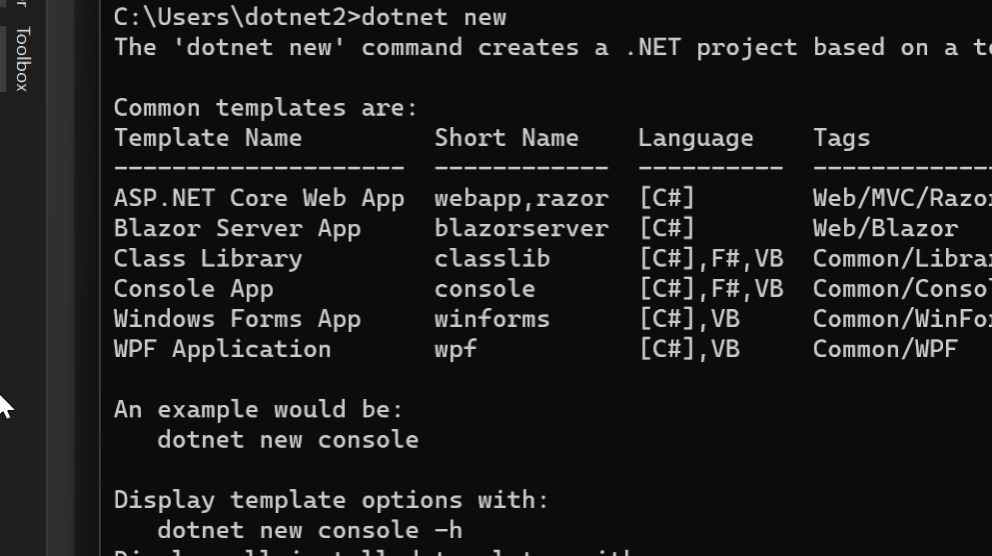Select the 'ASP.NET Core Web App' template name

point(258,198)
